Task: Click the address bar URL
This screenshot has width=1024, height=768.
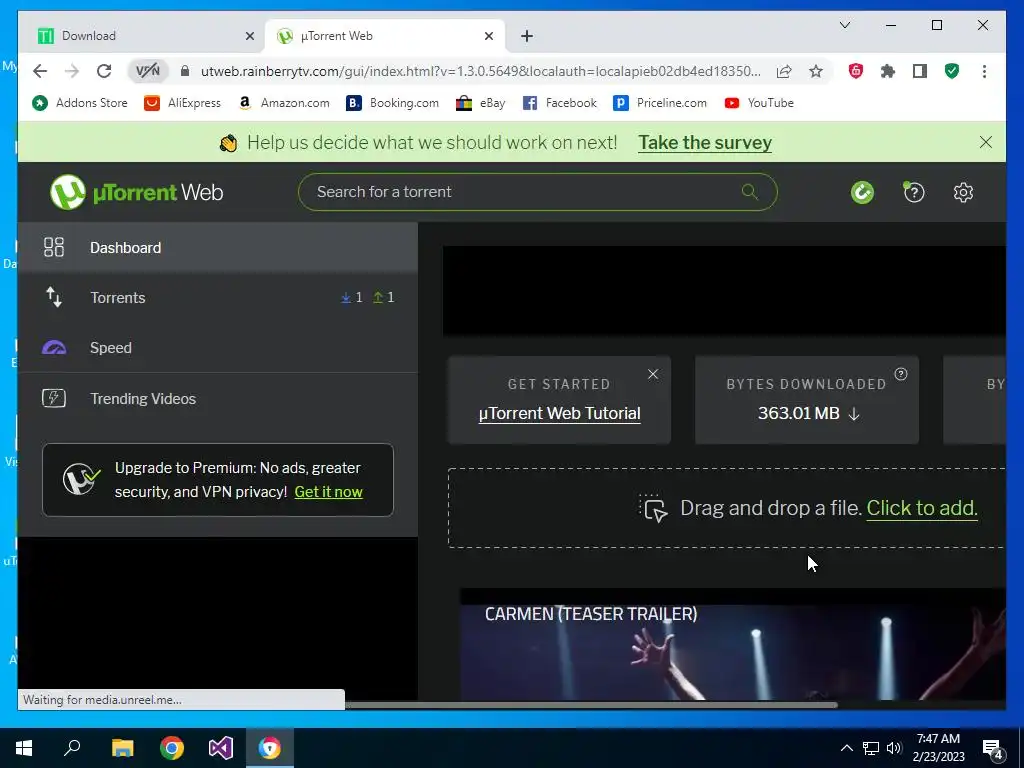Action: (x=481, y=71)
